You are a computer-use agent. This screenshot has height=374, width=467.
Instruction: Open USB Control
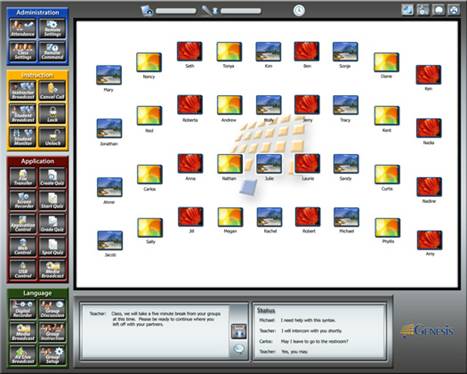(23, 270)
